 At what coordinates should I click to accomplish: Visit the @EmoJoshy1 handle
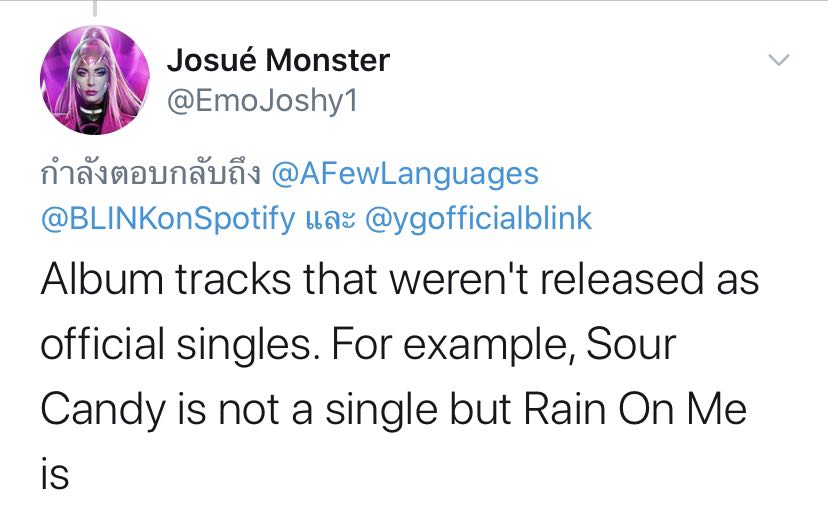262,102
